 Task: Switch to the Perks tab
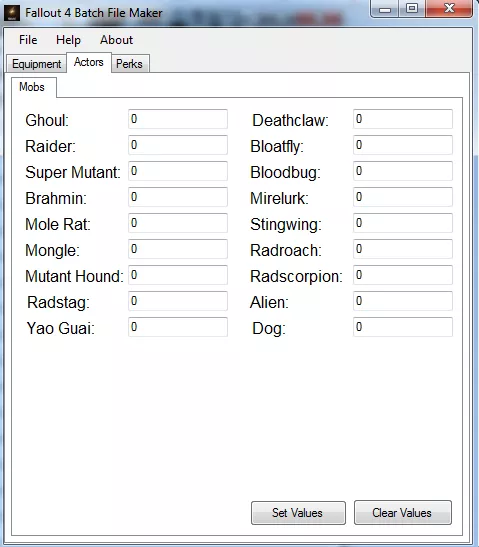(x=129, y=64)
